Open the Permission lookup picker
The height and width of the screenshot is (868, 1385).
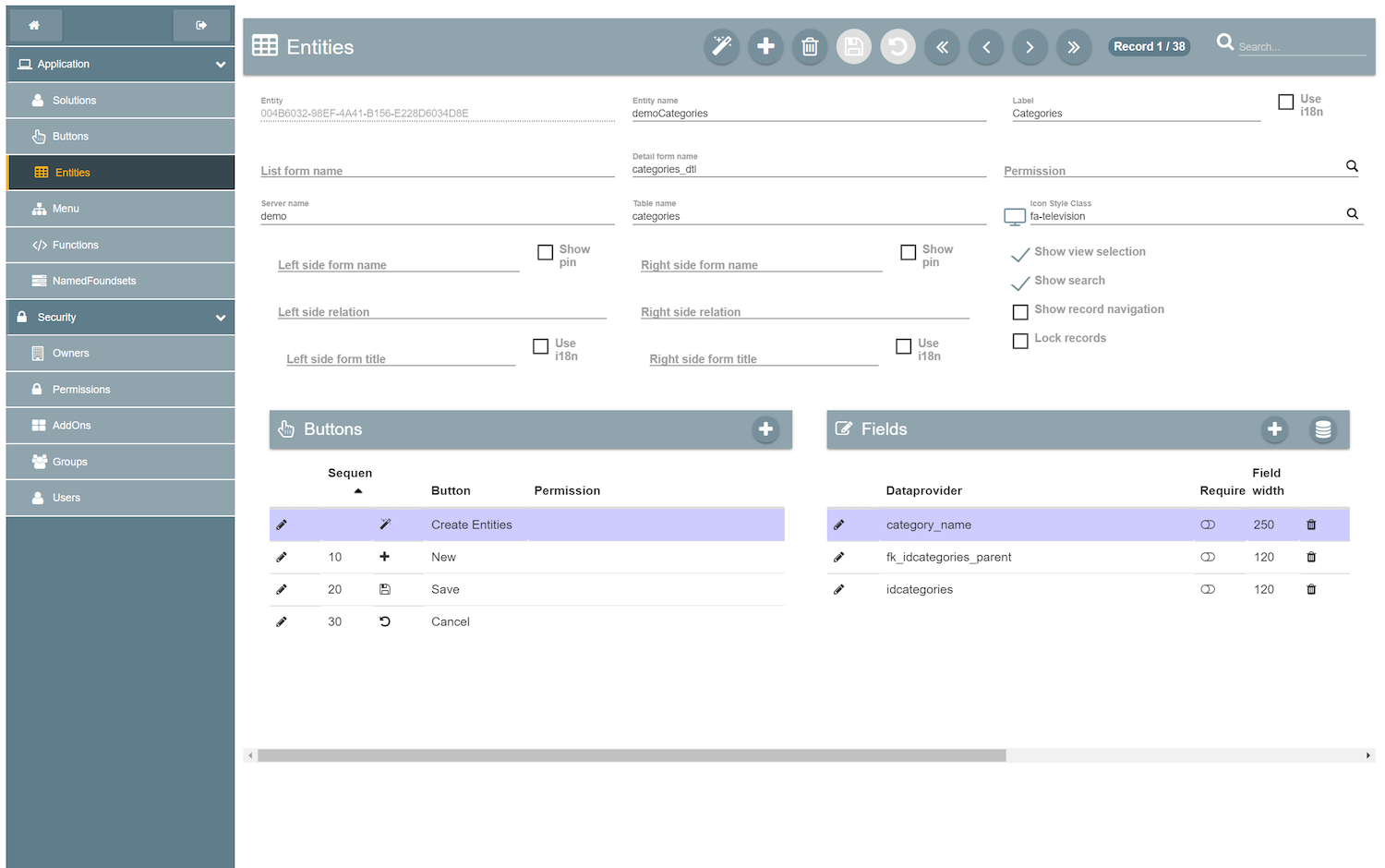tap(1352, 165)
